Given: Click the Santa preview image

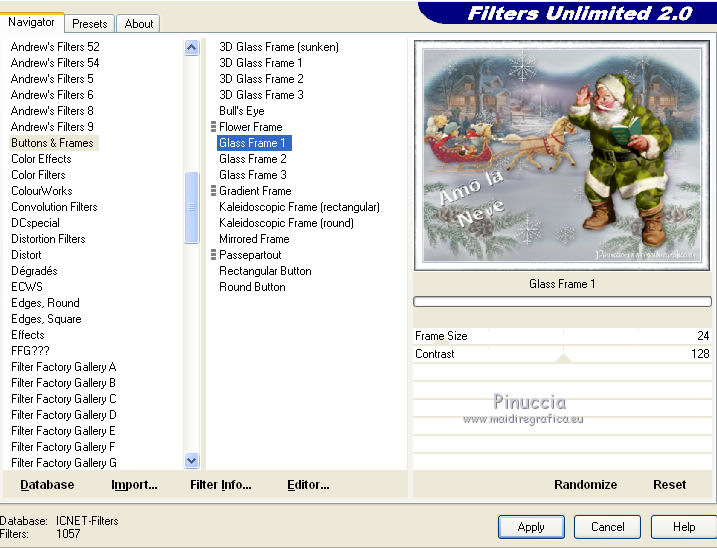Looking at the screenshot, I should (562, 156).
